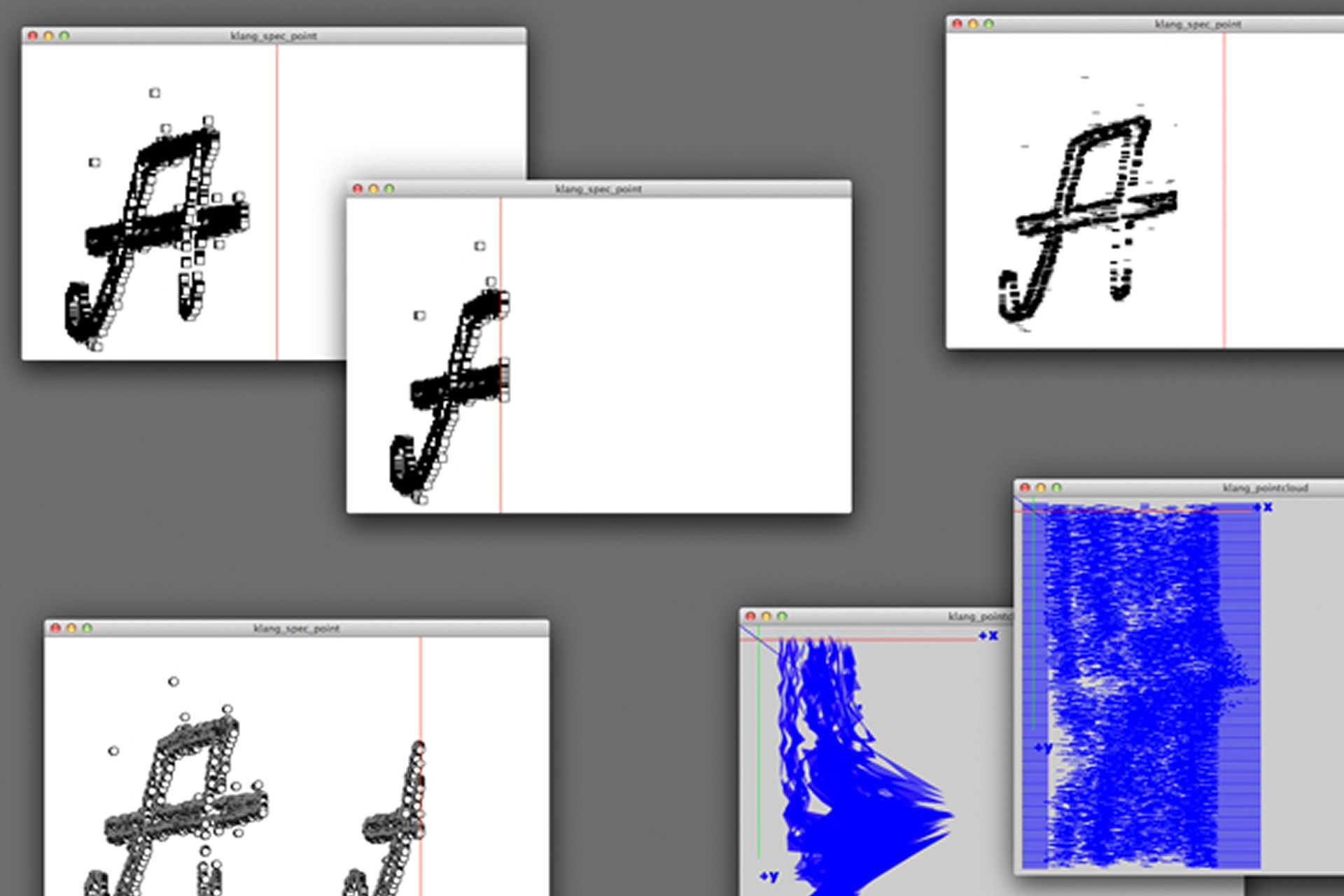Click the +x axis label in the dense blue pointcloud window
Screen dimensions: 1344x896
tap(1263, 507)
